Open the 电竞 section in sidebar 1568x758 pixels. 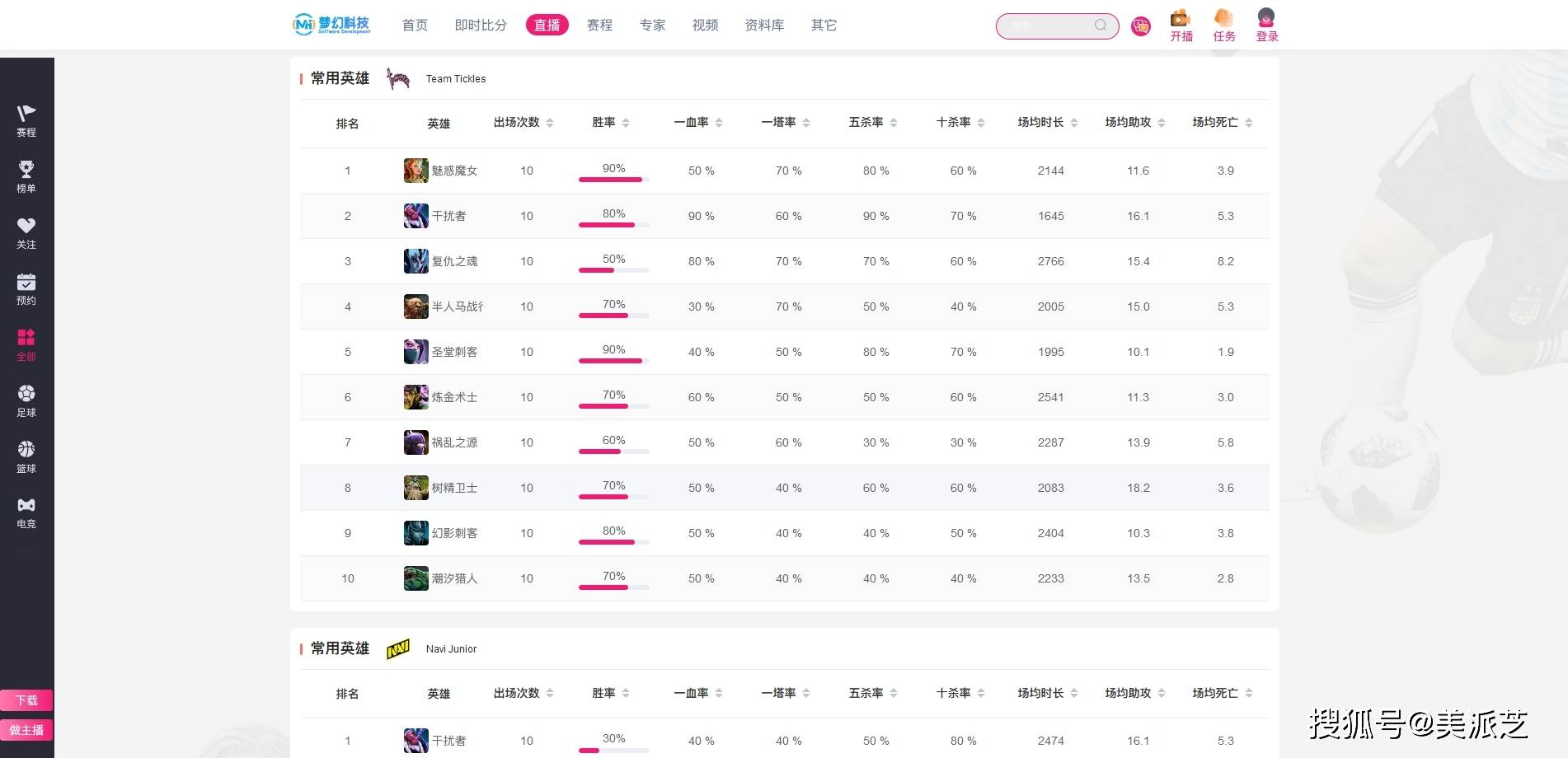tap(26, 512)
